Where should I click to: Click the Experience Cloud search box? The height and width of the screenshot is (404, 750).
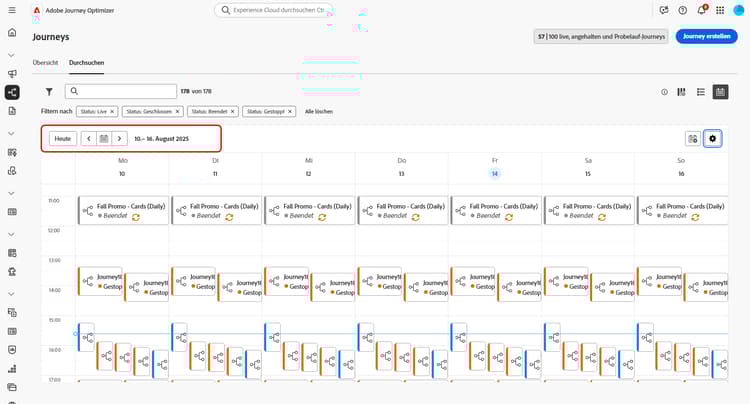(274, 10)
